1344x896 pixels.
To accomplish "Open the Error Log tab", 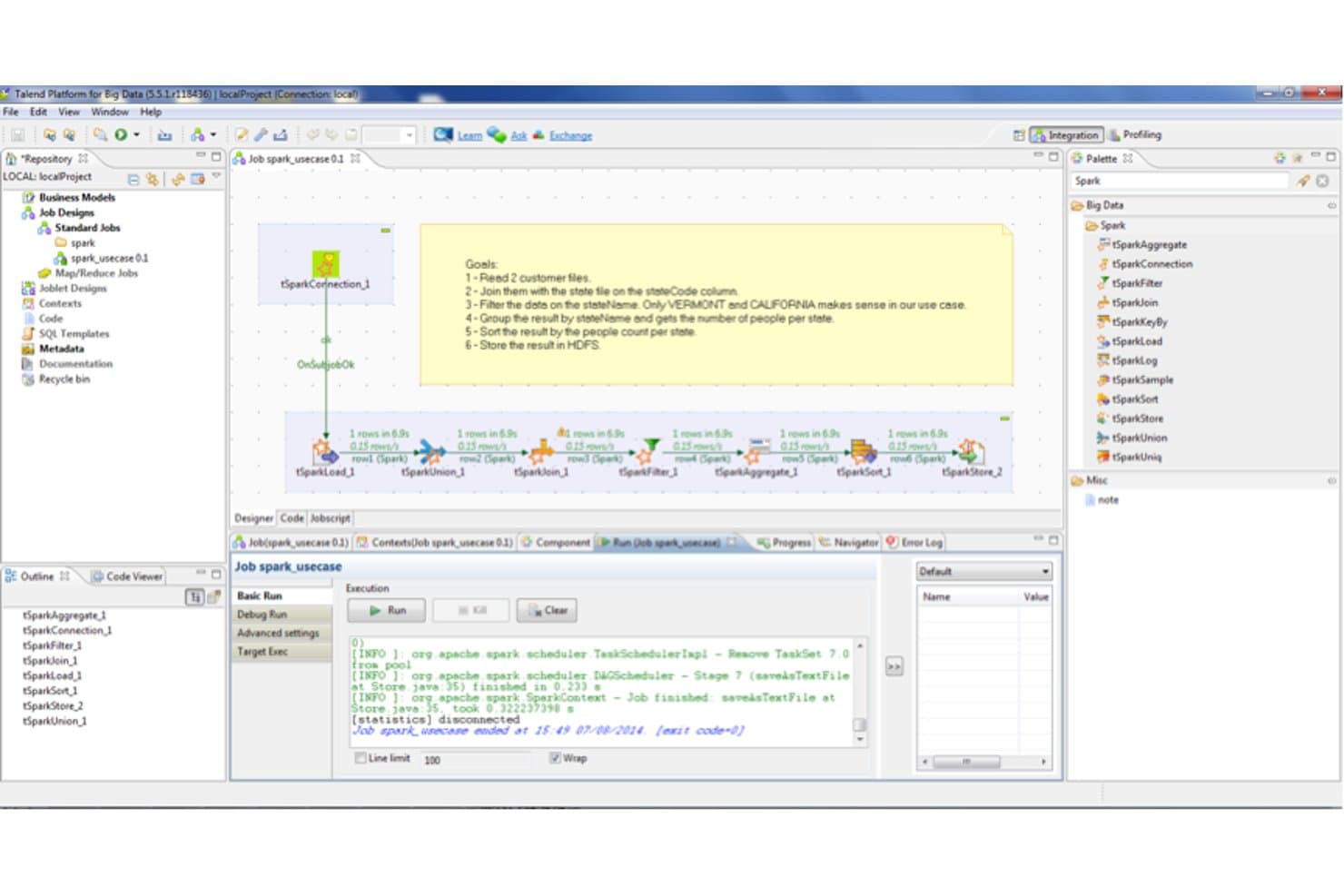I will pyautogui.click(x=915, y=542).
